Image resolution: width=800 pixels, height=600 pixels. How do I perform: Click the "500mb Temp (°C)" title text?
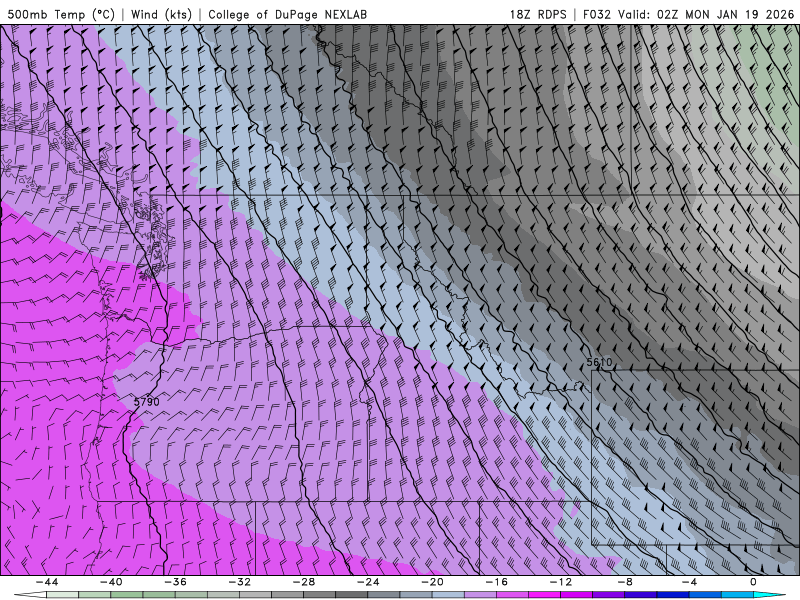[x=61, y=14]
